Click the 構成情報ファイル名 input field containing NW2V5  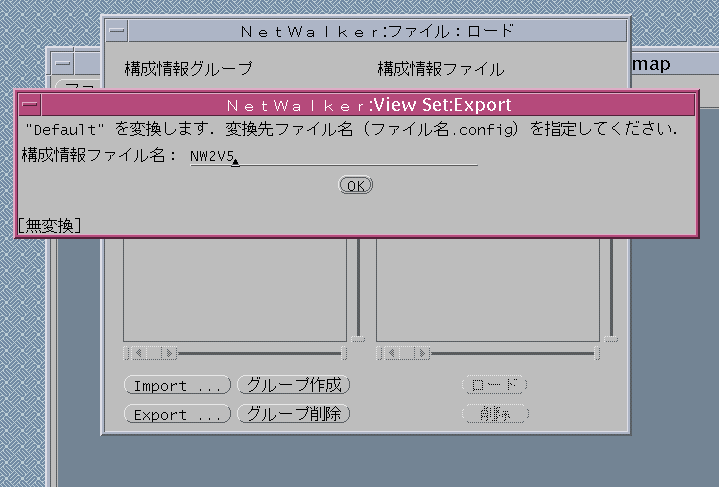(334, 157)
